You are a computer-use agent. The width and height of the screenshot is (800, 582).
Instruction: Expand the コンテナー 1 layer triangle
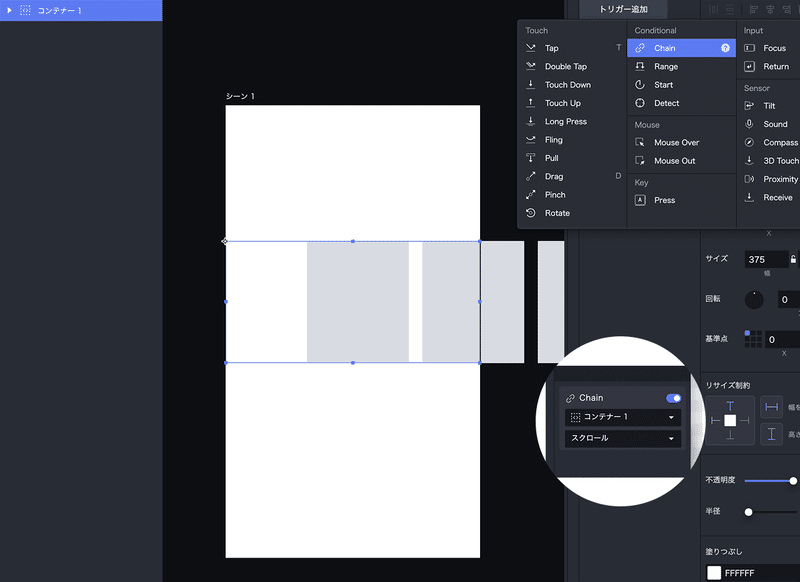9,10
